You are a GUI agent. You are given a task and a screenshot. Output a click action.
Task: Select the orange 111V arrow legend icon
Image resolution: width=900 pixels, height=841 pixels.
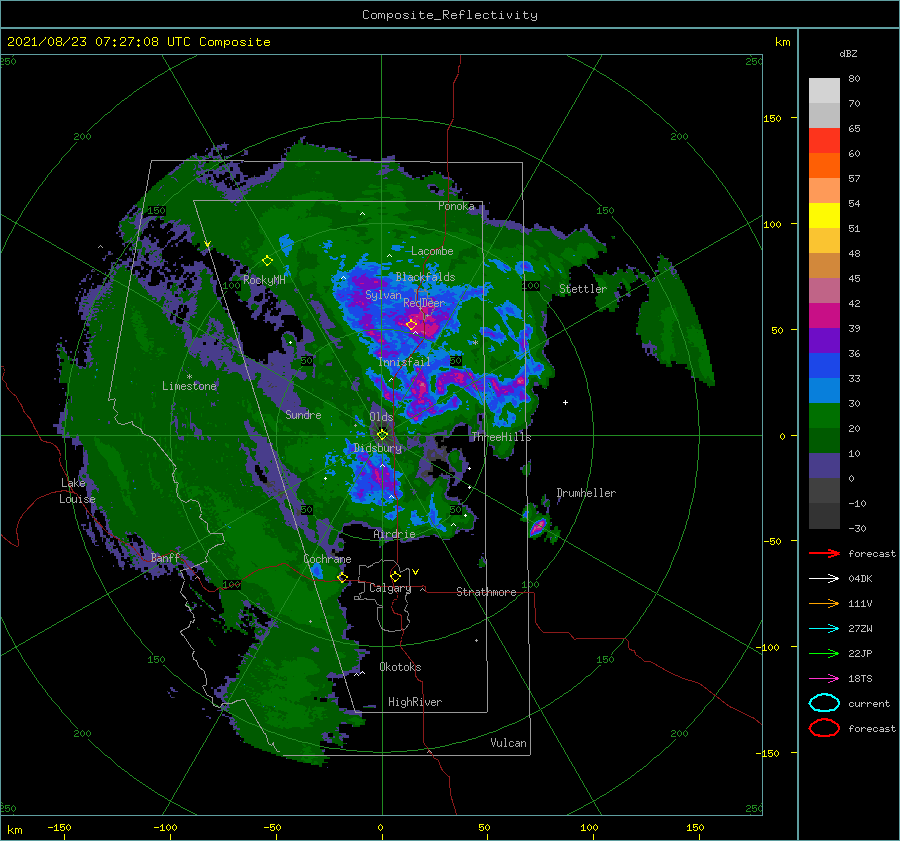coord(824,603)
